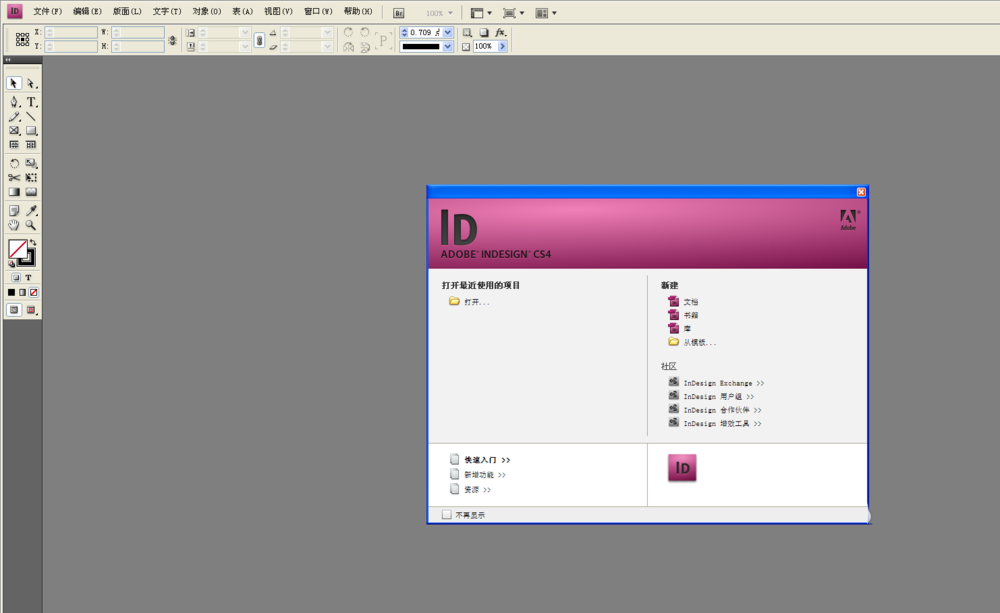Viewport: 1000px width, 613px height.
Task: Open the 文字(T) menu
Action: (x=167, y=11)
